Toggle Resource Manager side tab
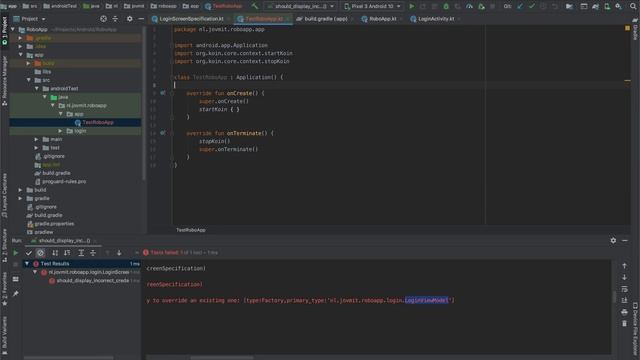The height and width of the screenshot is (360, 640). click(4, 81)
